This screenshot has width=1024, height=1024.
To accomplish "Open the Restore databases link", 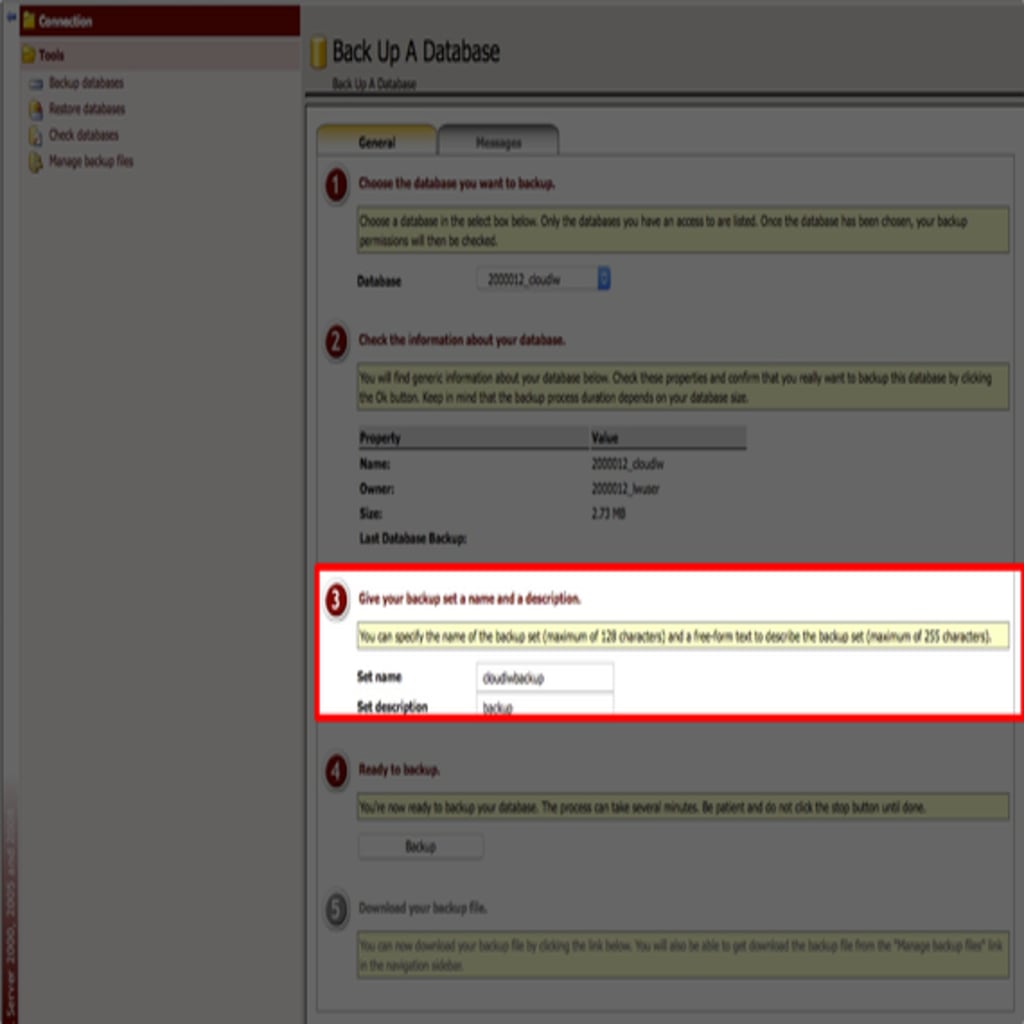I will click(87, 109).
